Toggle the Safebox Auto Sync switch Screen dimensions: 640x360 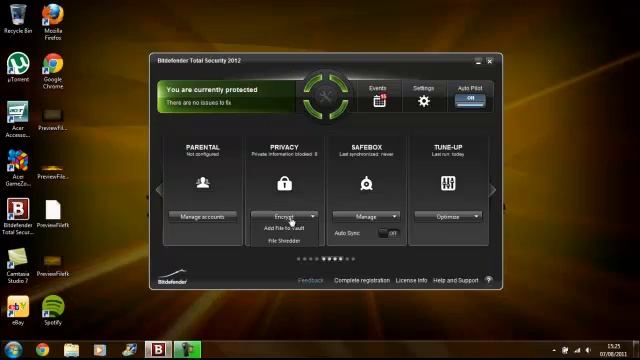[x=389, y=233]
